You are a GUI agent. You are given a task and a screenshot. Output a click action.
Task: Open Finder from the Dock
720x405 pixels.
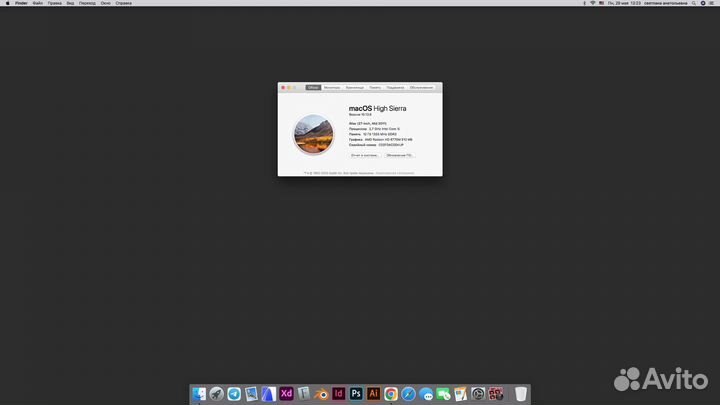click(x=199, y=394)
